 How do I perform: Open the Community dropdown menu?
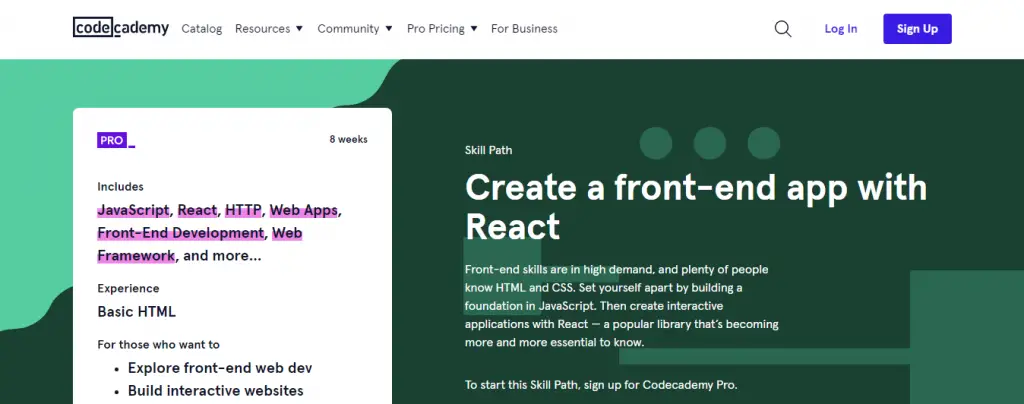pyautogui.click(x=354, y=29)
